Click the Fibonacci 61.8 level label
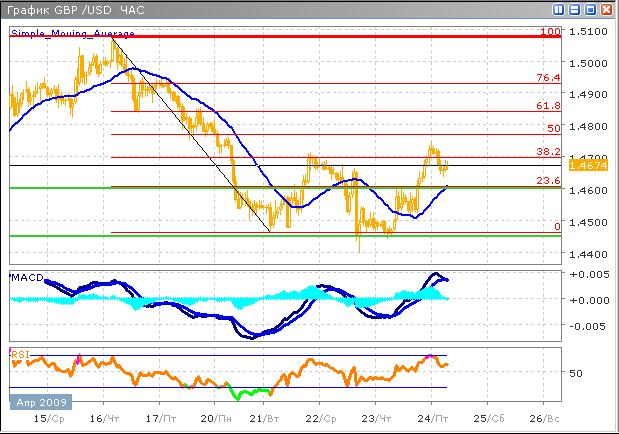Screen dimensions: 619x434 [x=548, y=105]
